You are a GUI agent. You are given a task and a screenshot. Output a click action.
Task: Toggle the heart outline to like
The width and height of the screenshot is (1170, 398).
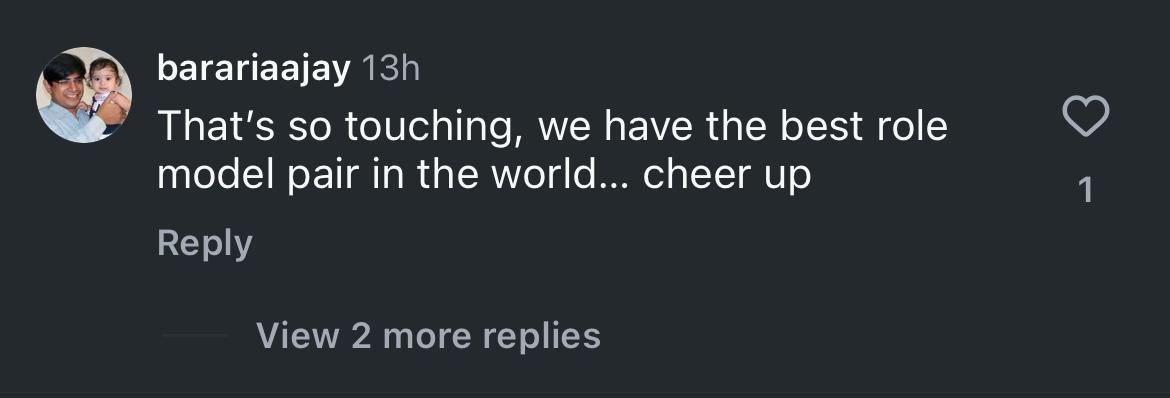(1086, 118)
